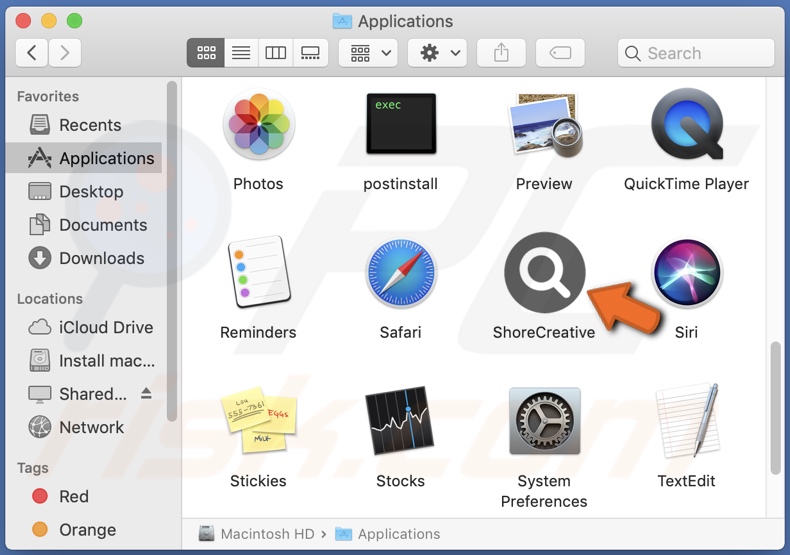Switch to list view
Screen dimensions: 790x555
click(x=241, y=52)
